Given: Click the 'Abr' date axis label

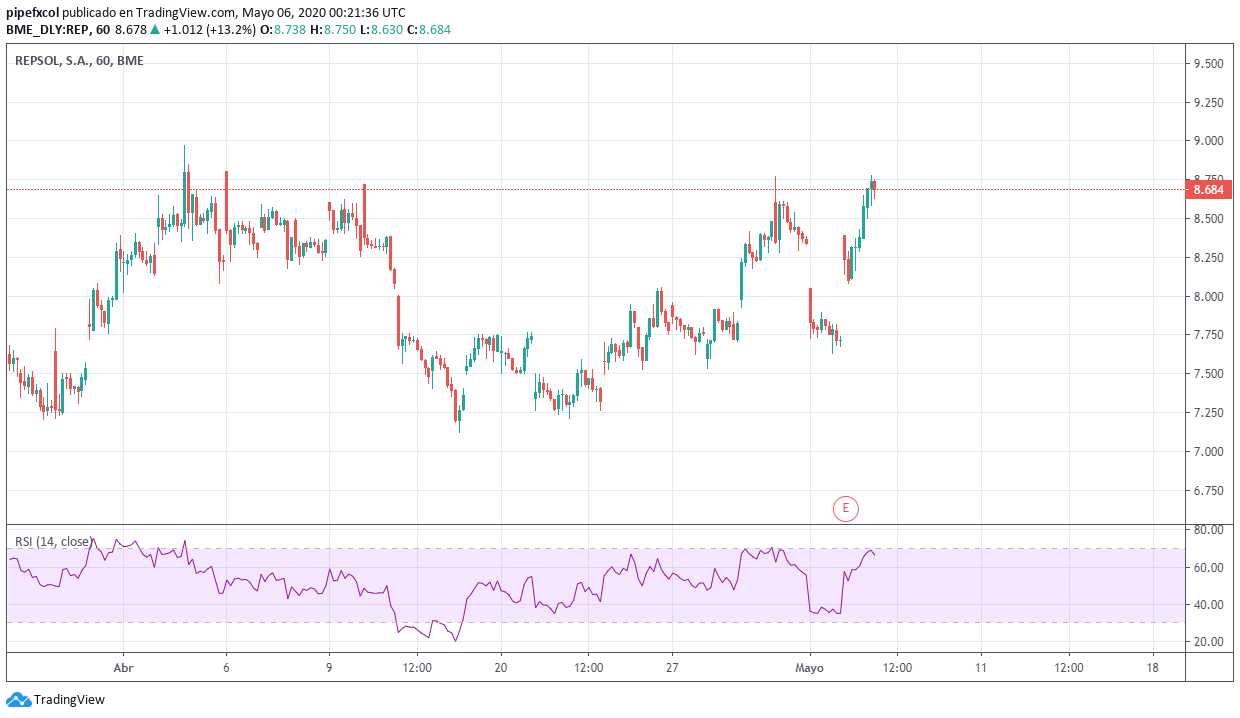Looking at the screenshot, I should click(123, 667).
